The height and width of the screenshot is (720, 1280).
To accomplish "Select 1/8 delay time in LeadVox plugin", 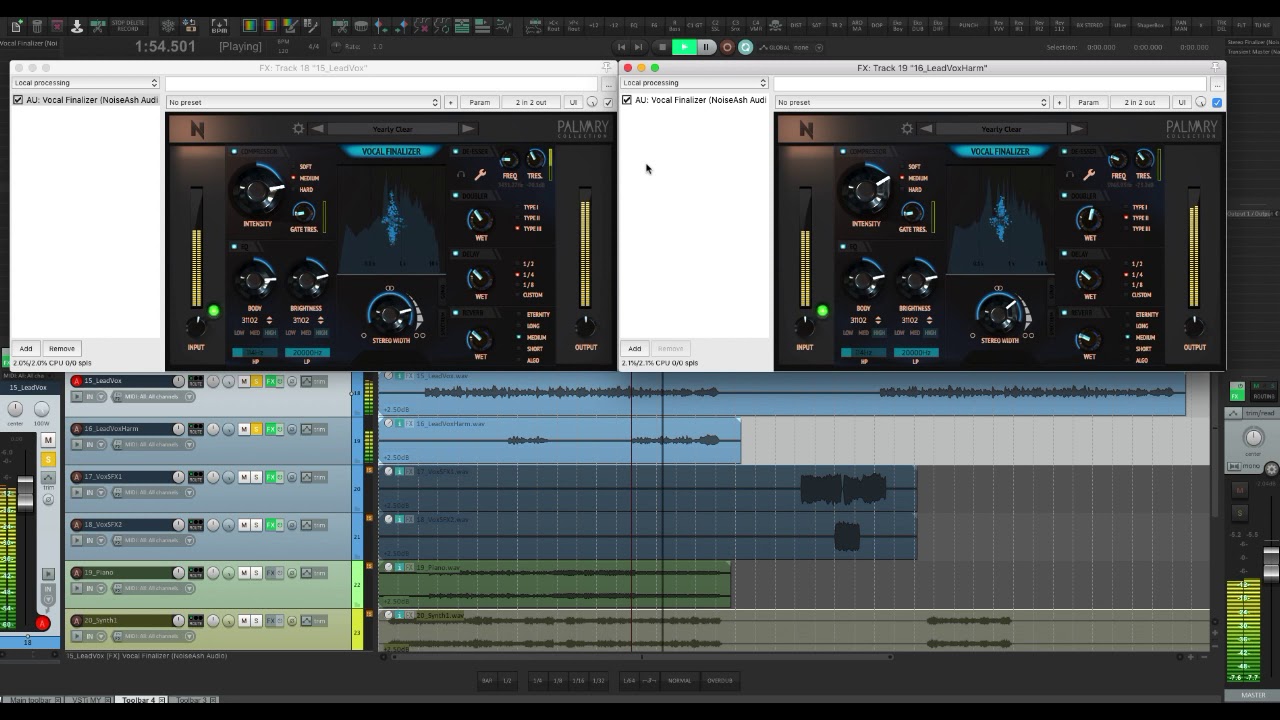I will point(527,285).
